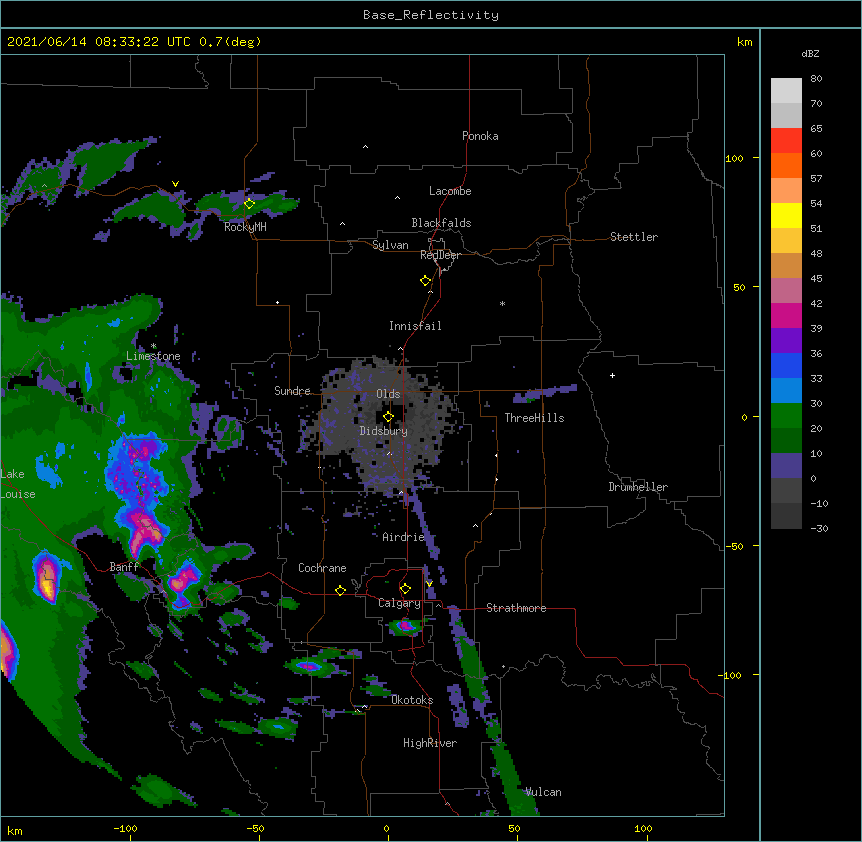Viewport: 862px width, 842px height.
Task: Select the Airdrie label
Action: pyautogui.click(x=403, y=537)
